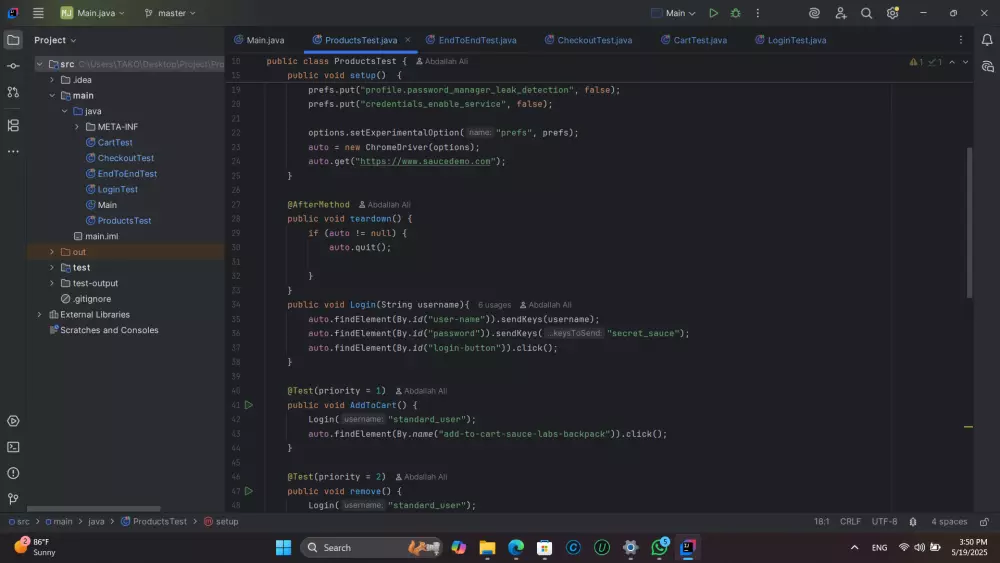1000x563 pixels.
Task: Click project panel horizontal scrollbar
Action: point(93,509)
